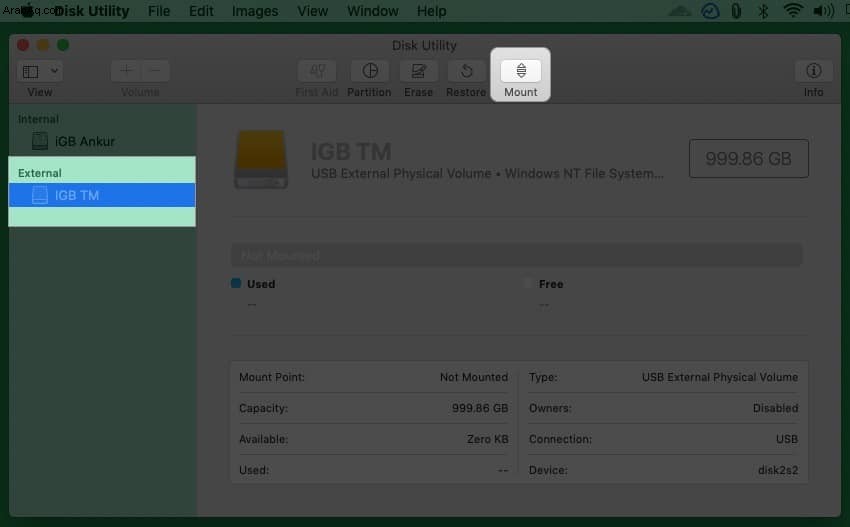The height and width of the screenshot is (527, 850).
Task: Click the remove volume minus button
Action: 155,70
